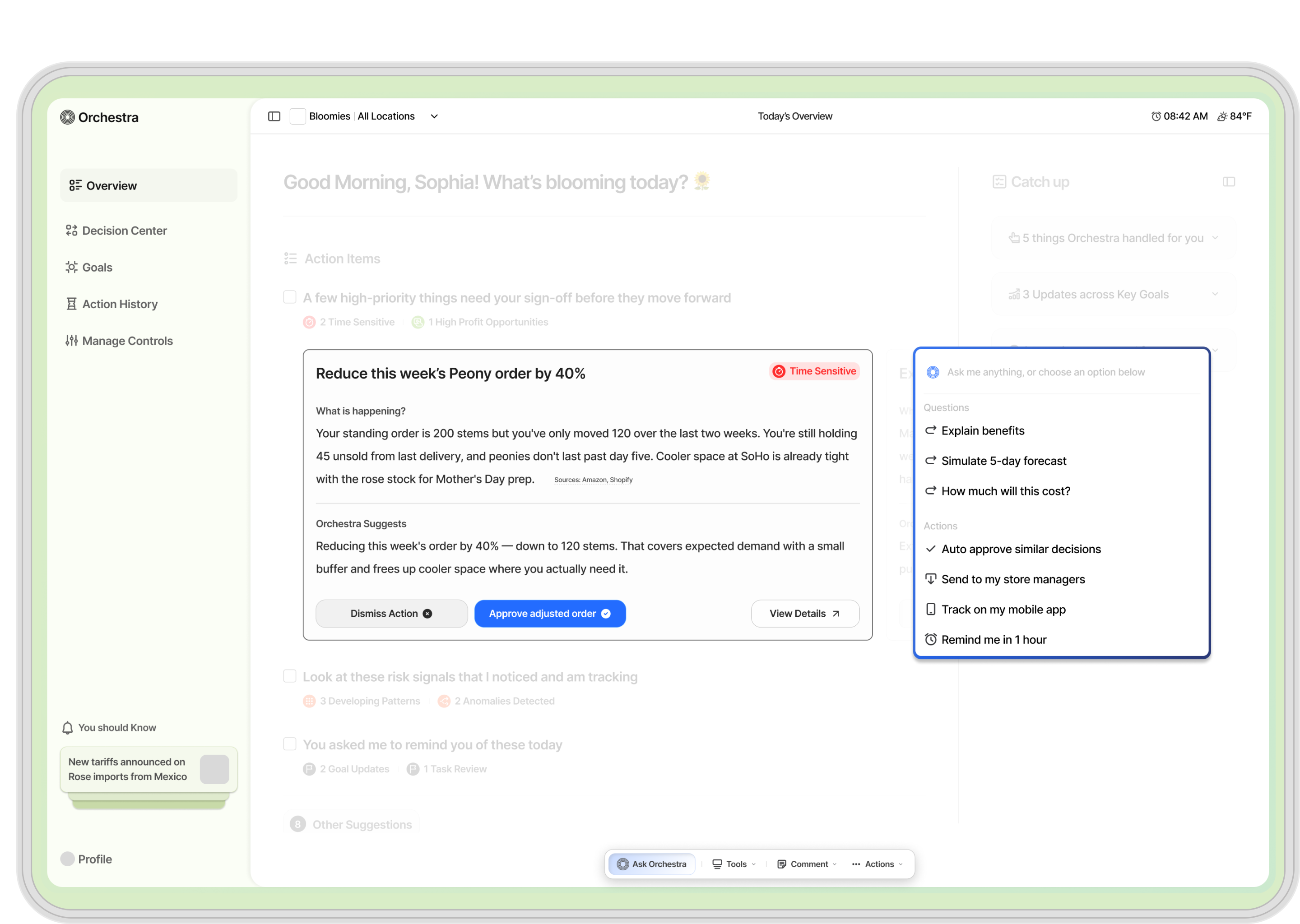Screen dimensions: 1300x924
Task: Click the Action Items list icon
Action: 290,259
